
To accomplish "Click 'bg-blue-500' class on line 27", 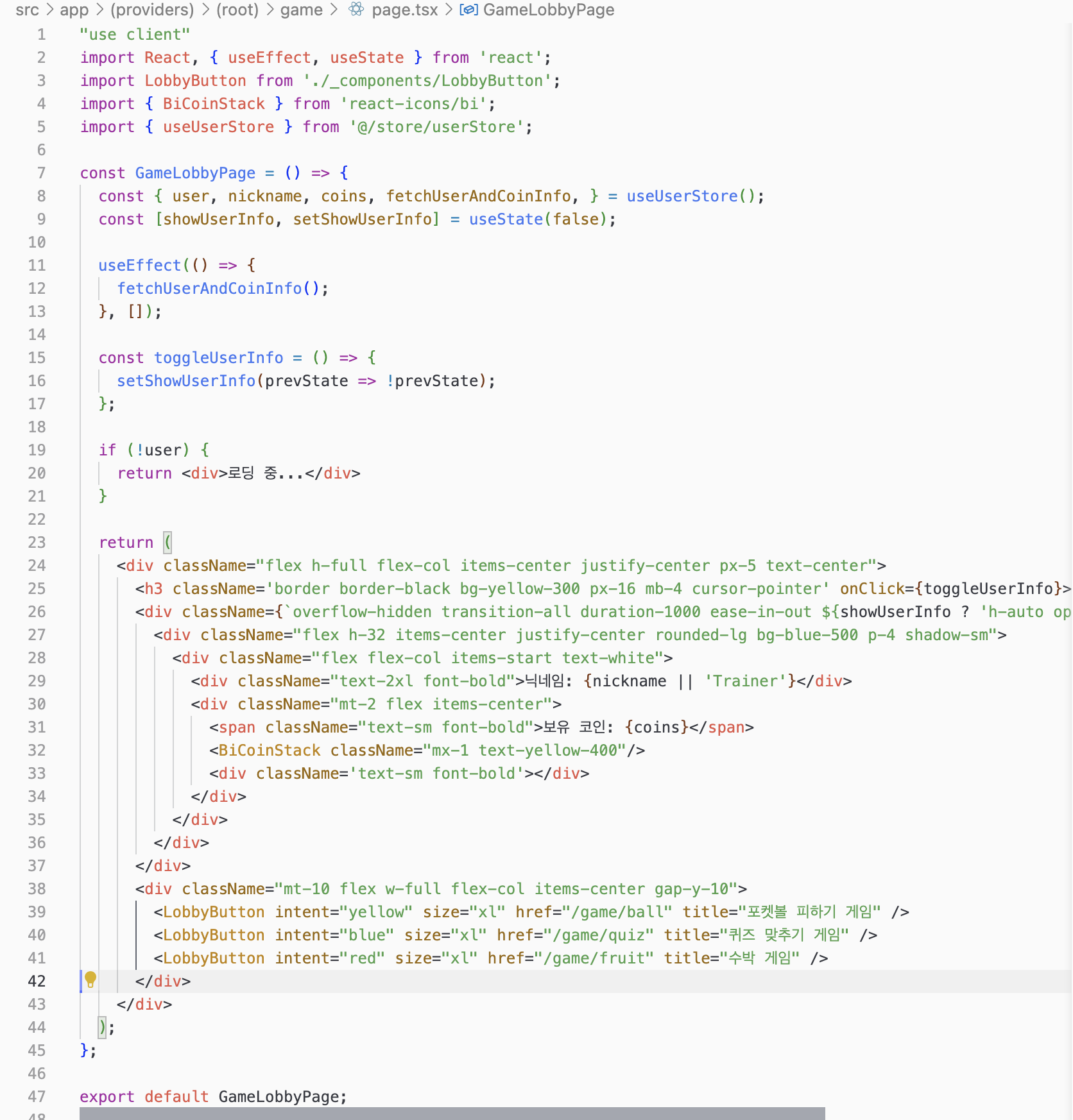I will (x=807, y=635).
